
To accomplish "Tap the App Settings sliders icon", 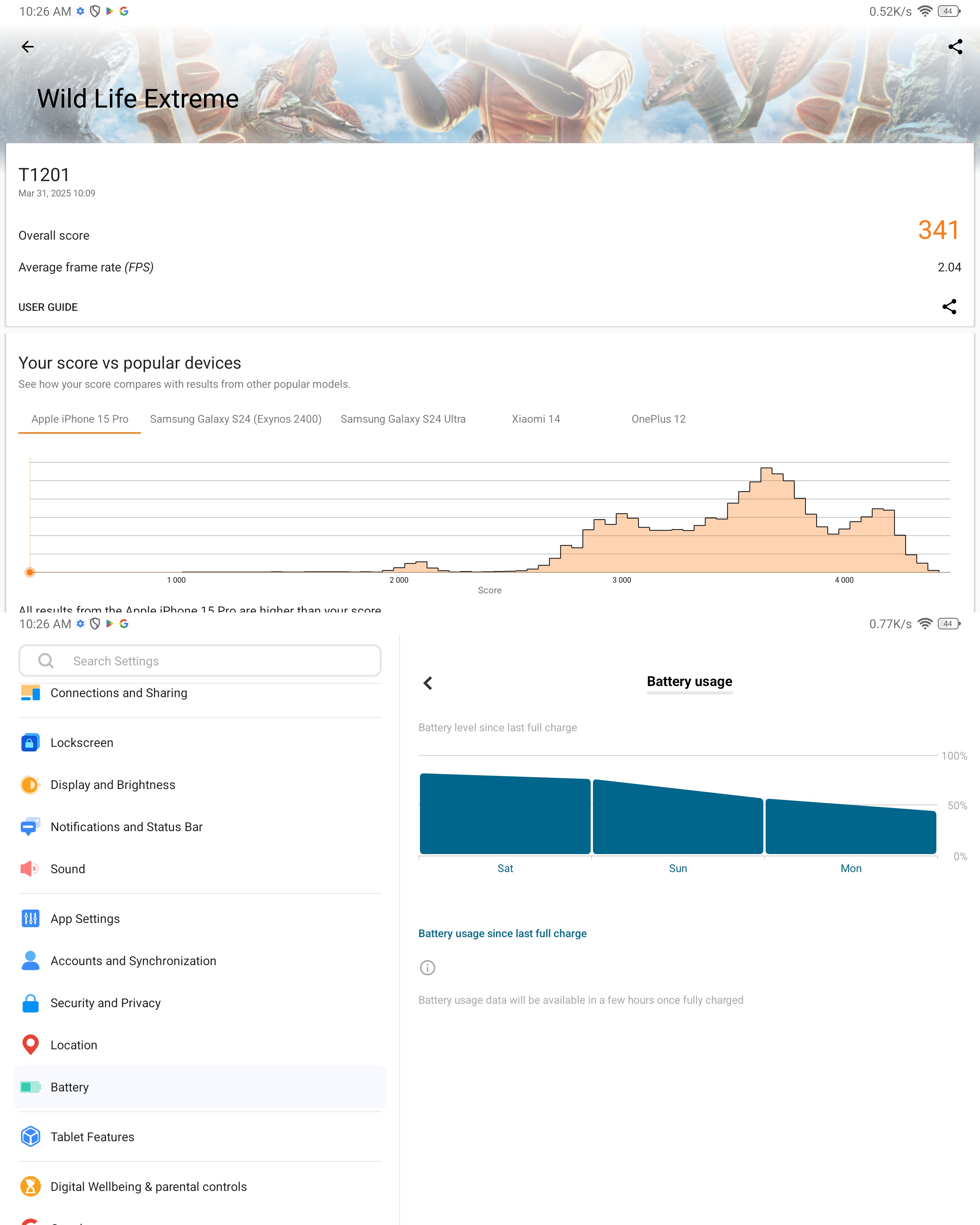I will [x=30, y=918].
